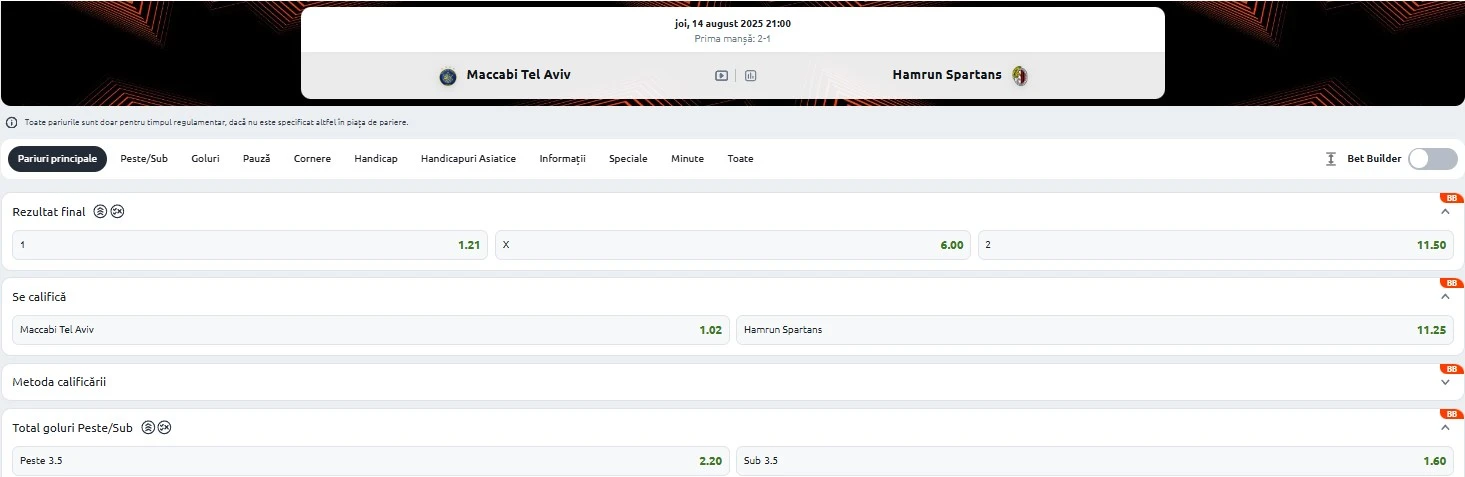Switch to the Speciale tab
Screen dimensions: 1465x477
(628, 159)
